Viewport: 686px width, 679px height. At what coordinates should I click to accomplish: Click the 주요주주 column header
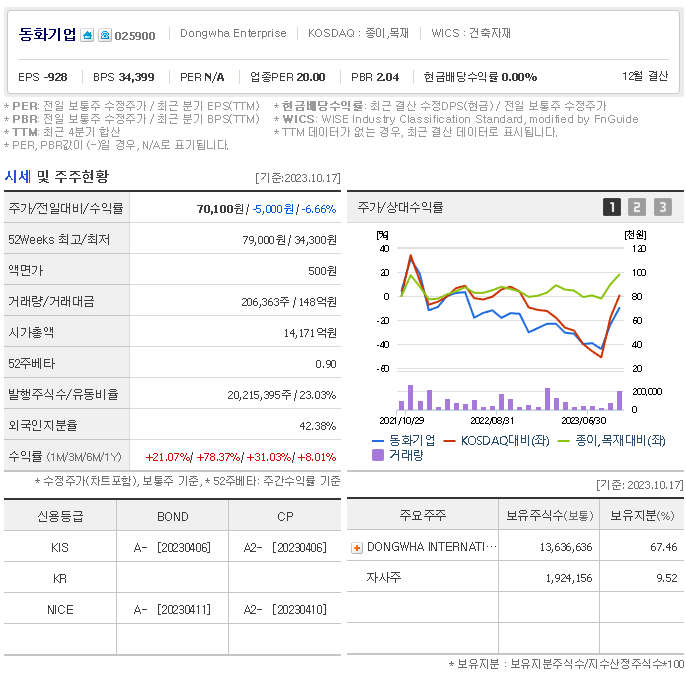[x=422, y=515]
